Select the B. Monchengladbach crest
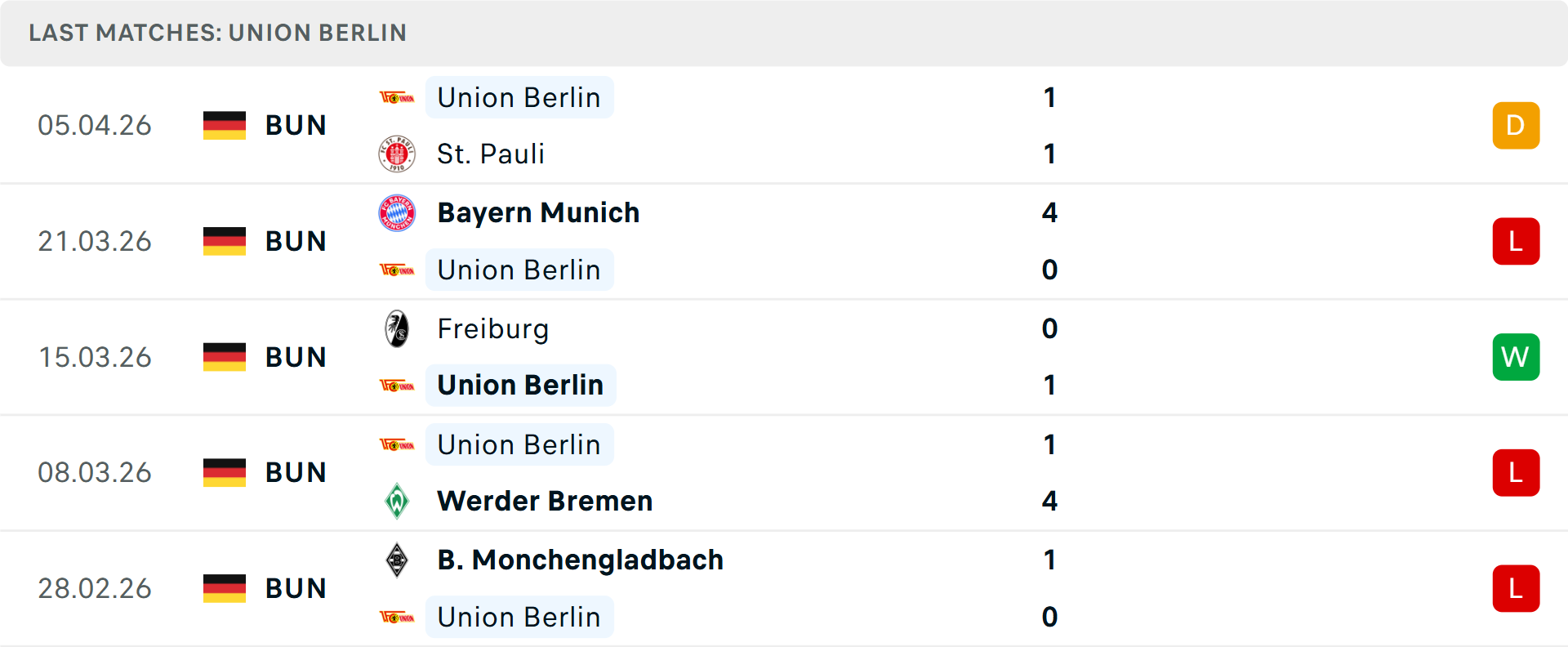This screenshot has height=647, width=1568. coord(398,560)
